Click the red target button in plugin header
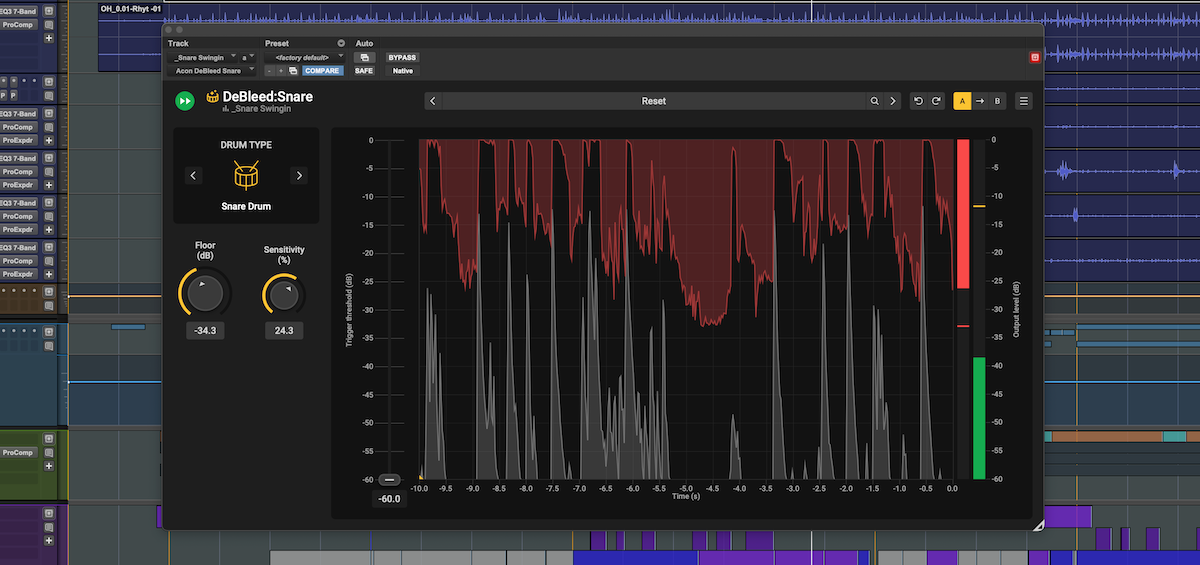This screenshot has width=1200, height=565. pyautogui.click(x=1034, y=57)
